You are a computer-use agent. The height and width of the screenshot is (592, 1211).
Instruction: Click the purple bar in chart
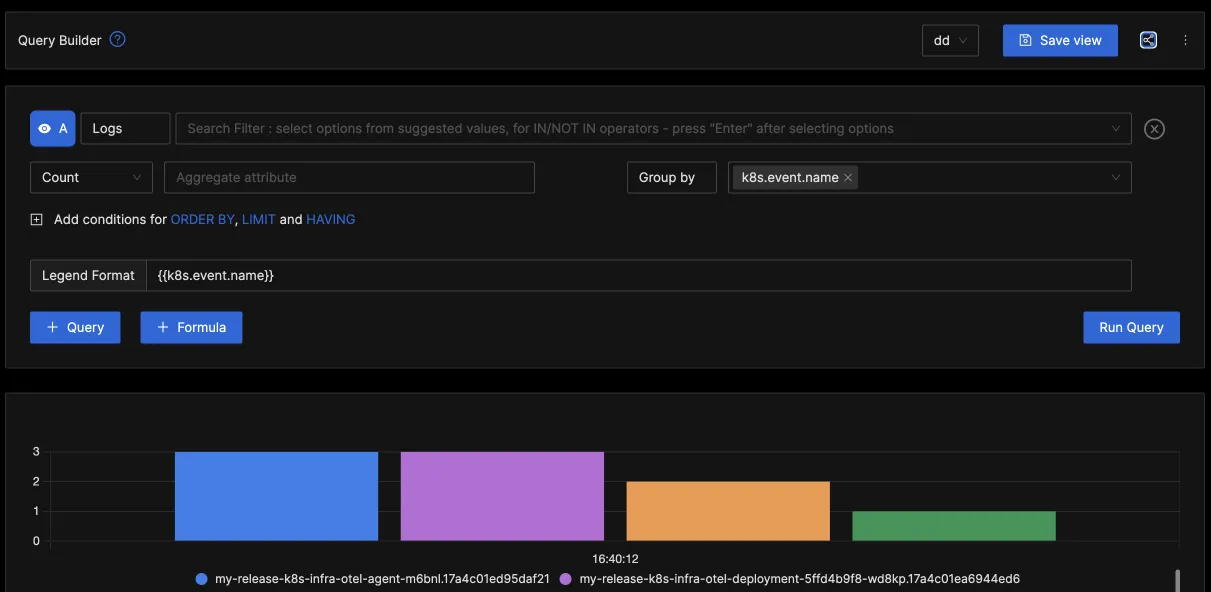click(x=502, y=496)
